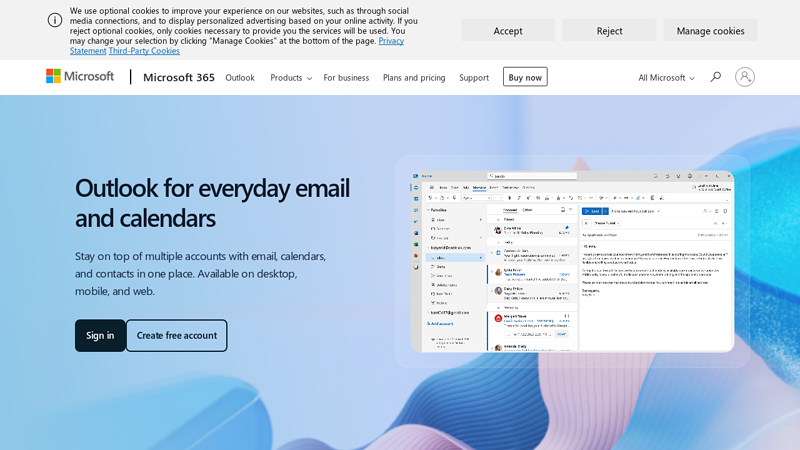The image size is (800, 450).
Task: Go to Microsoft 365 home link
Action: tap(179, 78)
